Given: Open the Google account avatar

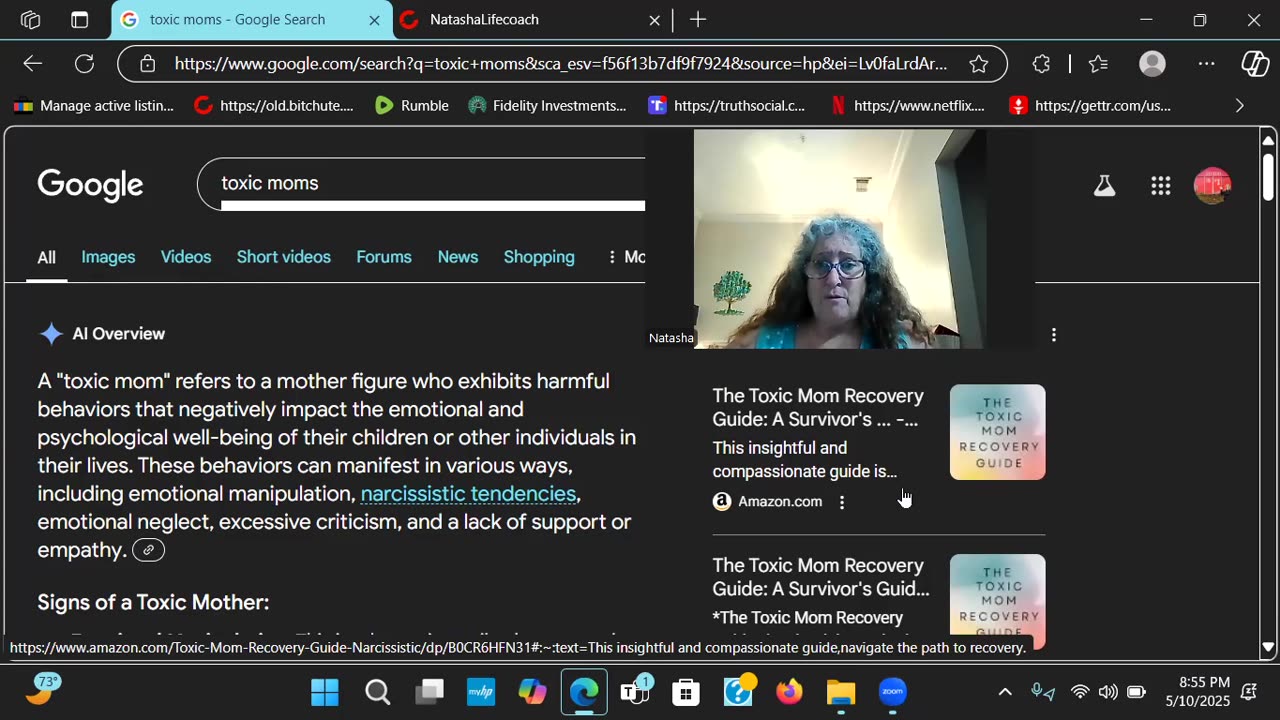Looking at the screenshot, I should pyautogui.click(x=1212, y=185).
